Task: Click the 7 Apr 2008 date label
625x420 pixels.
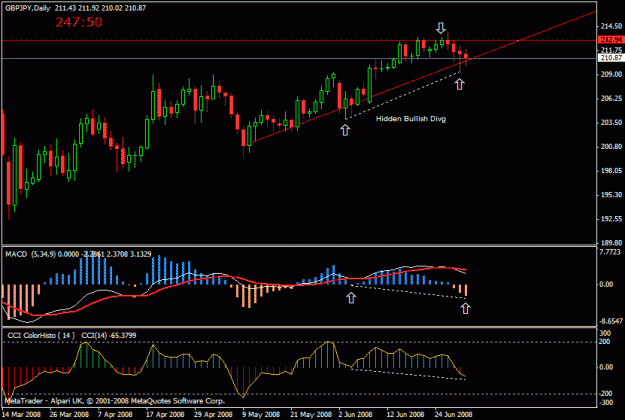Action: (x=115, y=414)
